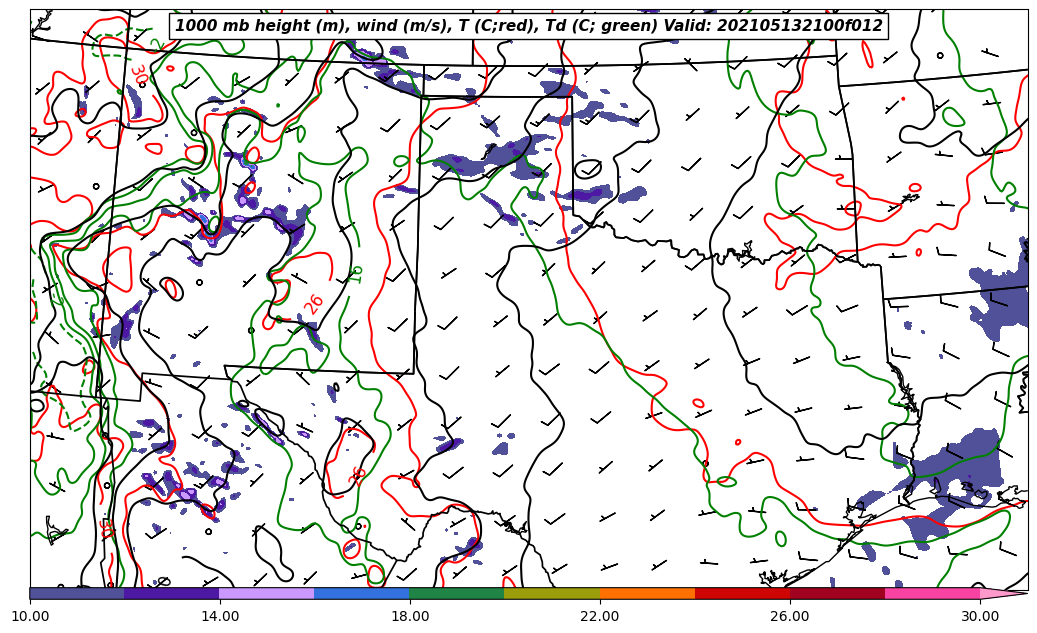Click the 26.00 colorbar tick label
This screenshot has height=633, width=1037.
point(790,616)
